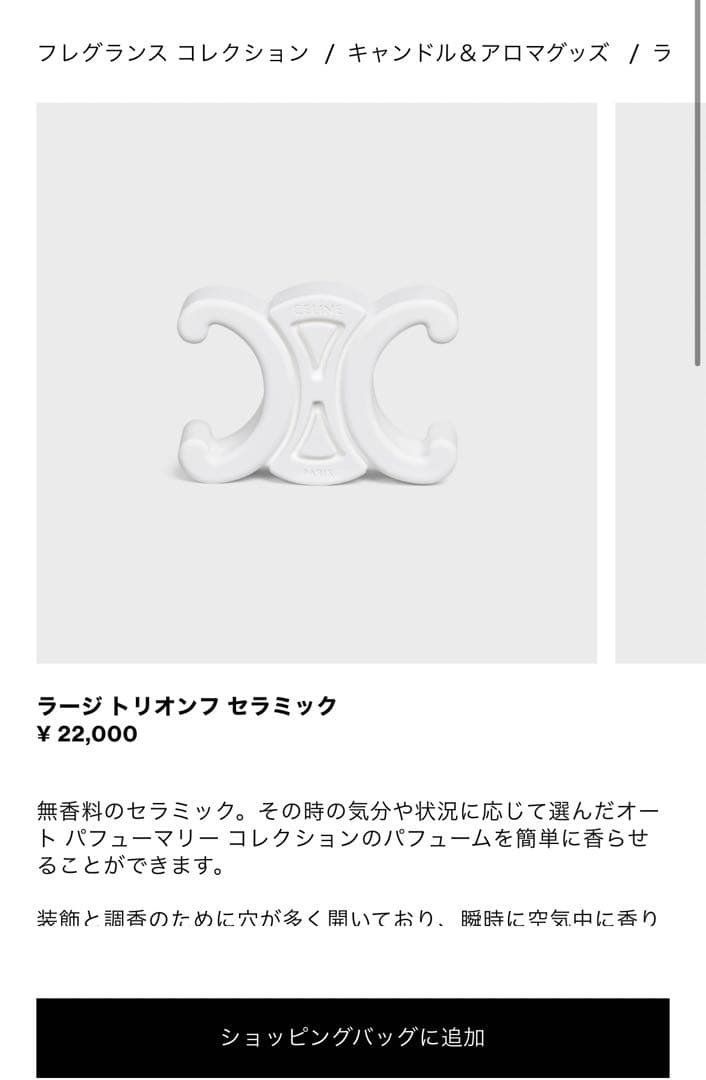The image size is (706, 1080).
Task: Select the truncated ラ breadcrumb item
Action: [x=661, y=52]
